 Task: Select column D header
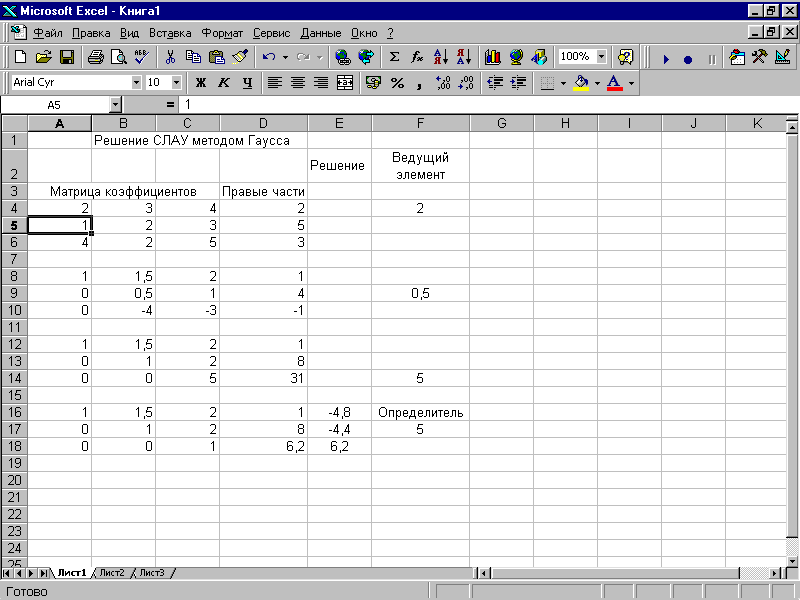(263, 123)
